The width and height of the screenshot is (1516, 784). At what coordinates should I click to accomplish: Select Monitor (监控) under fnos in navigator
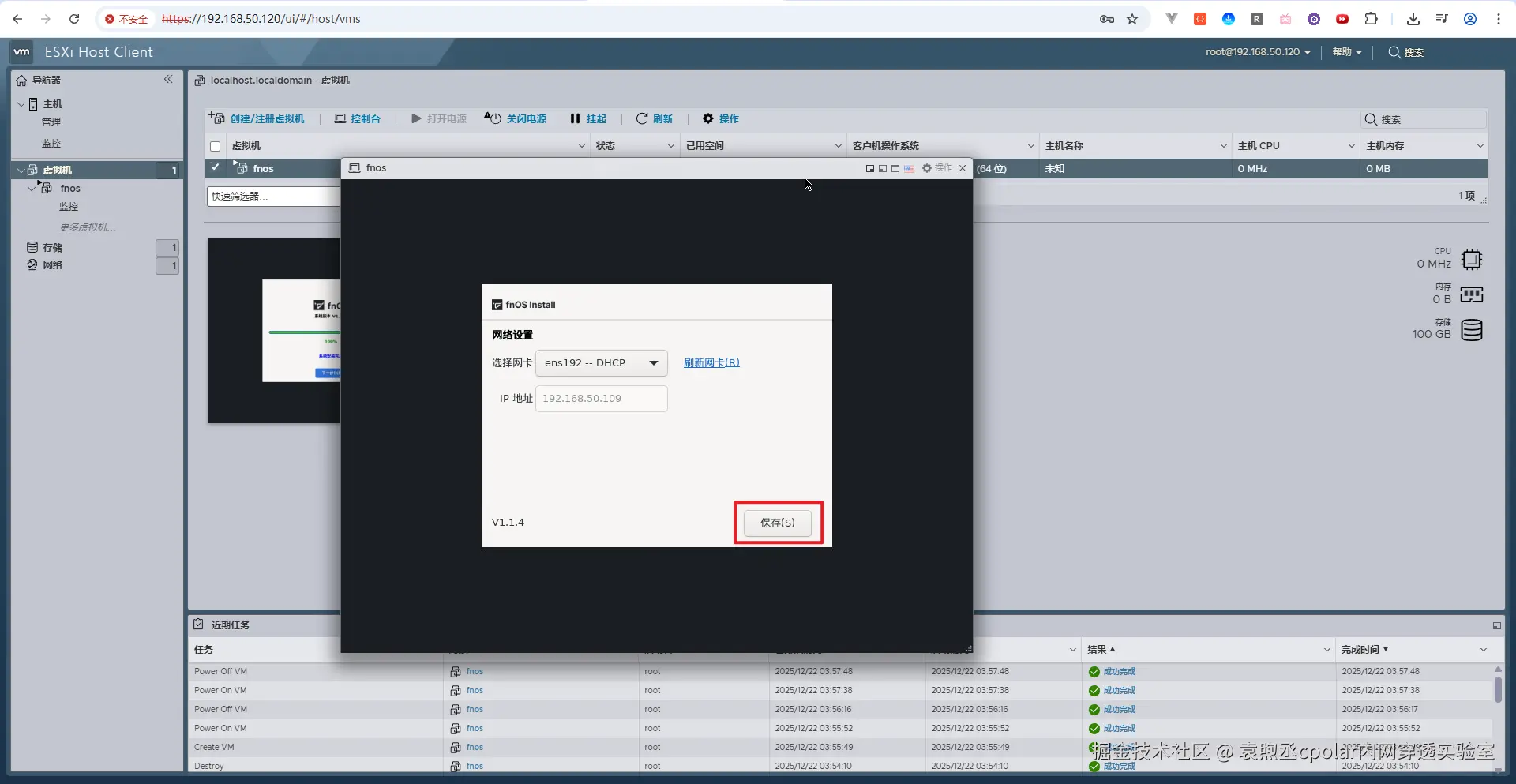(69, 207)
